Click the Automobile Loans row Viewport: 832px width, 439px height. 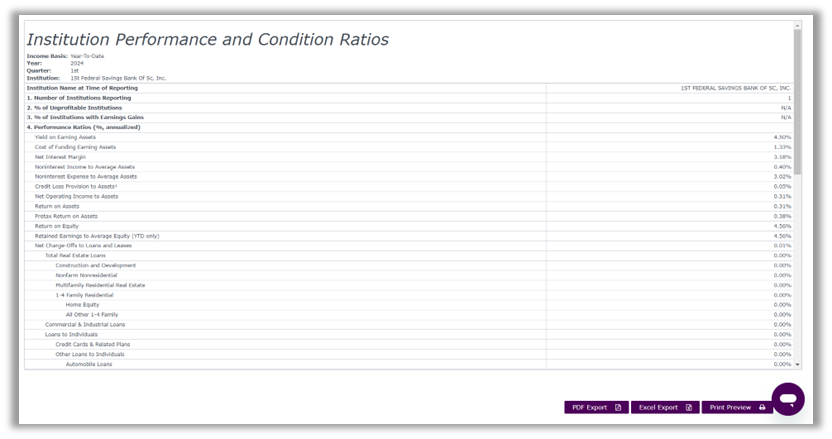409,364
